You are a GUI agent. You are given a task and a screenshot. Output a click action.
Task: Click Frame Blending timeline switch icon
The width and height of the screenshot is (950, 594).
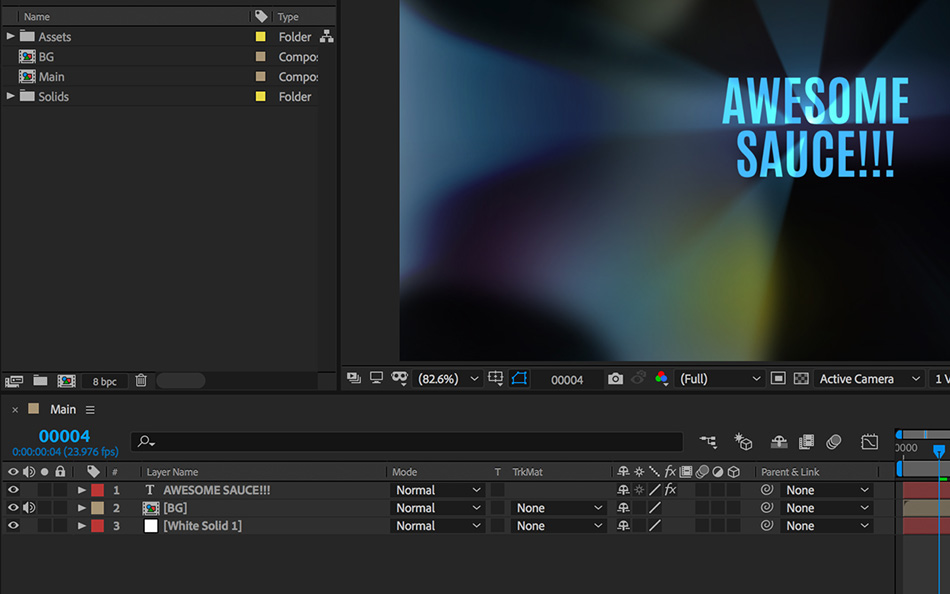coord(806,442)
